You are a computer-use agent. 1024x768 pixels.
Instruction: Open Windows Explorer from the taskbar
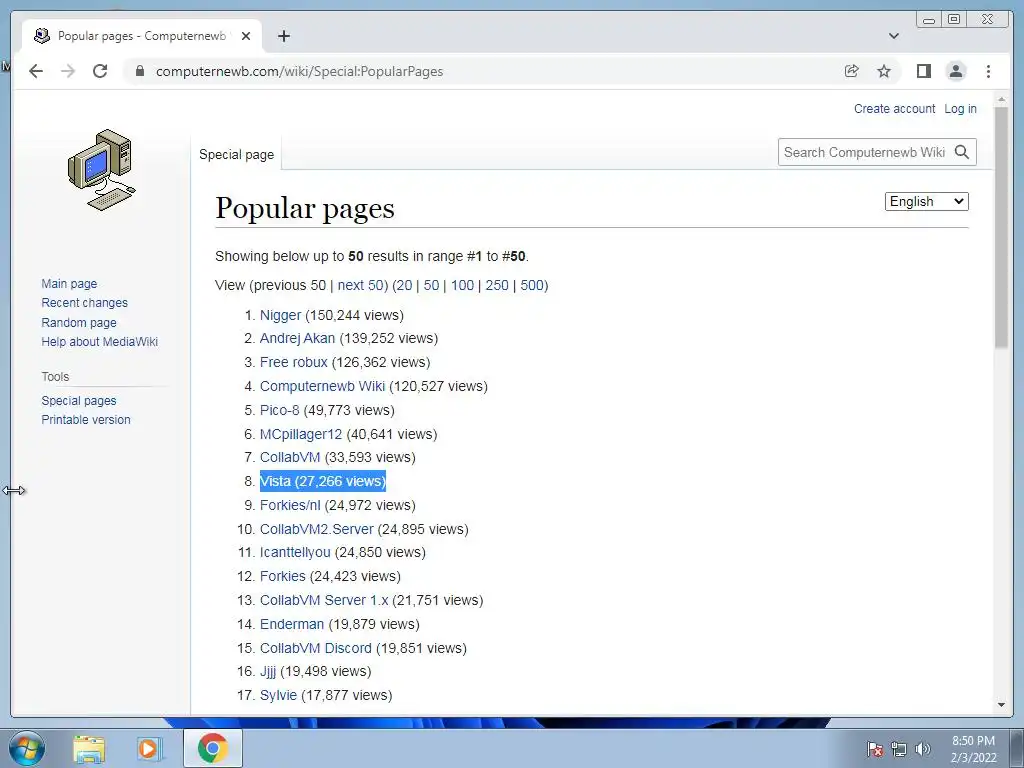pyautogui.click(x=89, y=748)
